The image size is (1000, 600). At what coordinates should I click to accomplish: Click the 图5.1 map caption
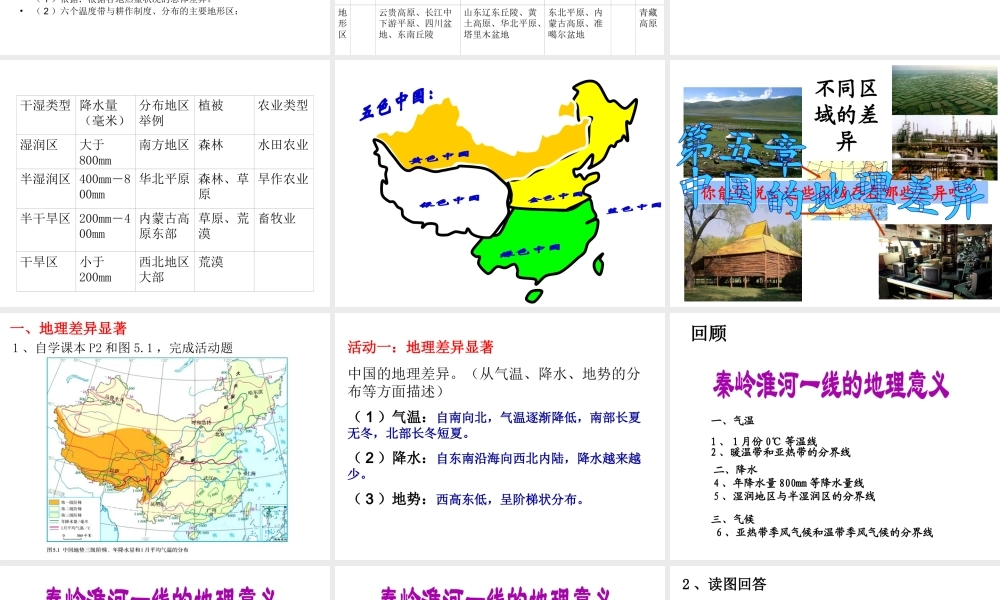117,549
